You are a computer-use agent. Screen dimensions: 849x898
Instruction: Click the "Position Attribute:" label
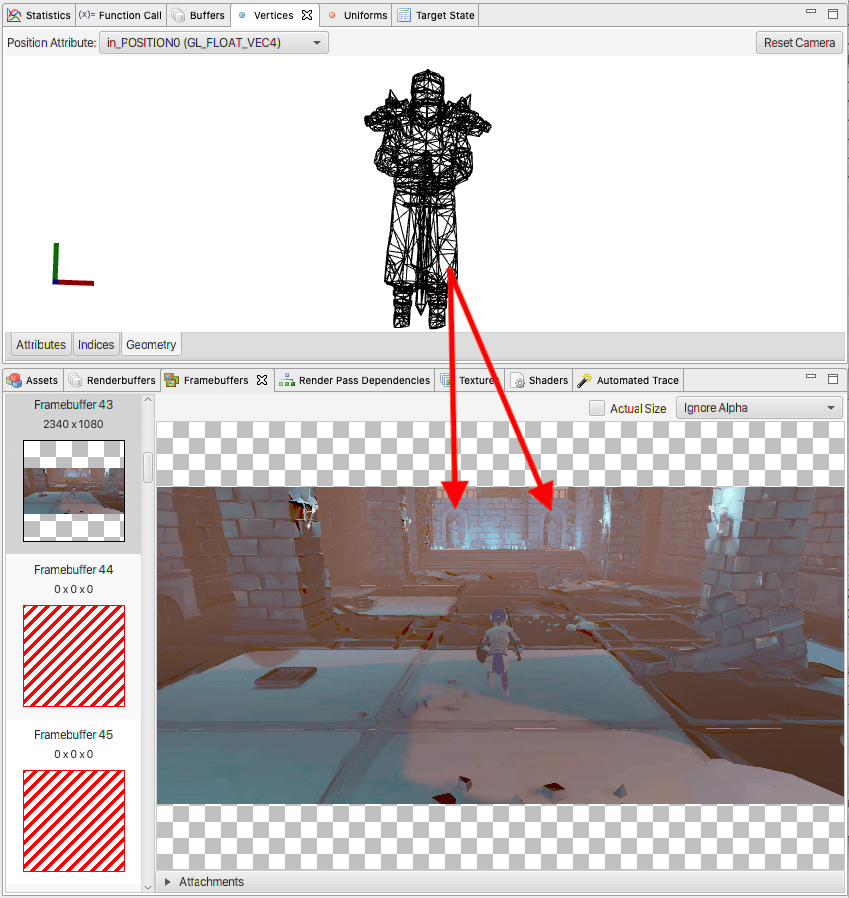[x=52, y=43]
